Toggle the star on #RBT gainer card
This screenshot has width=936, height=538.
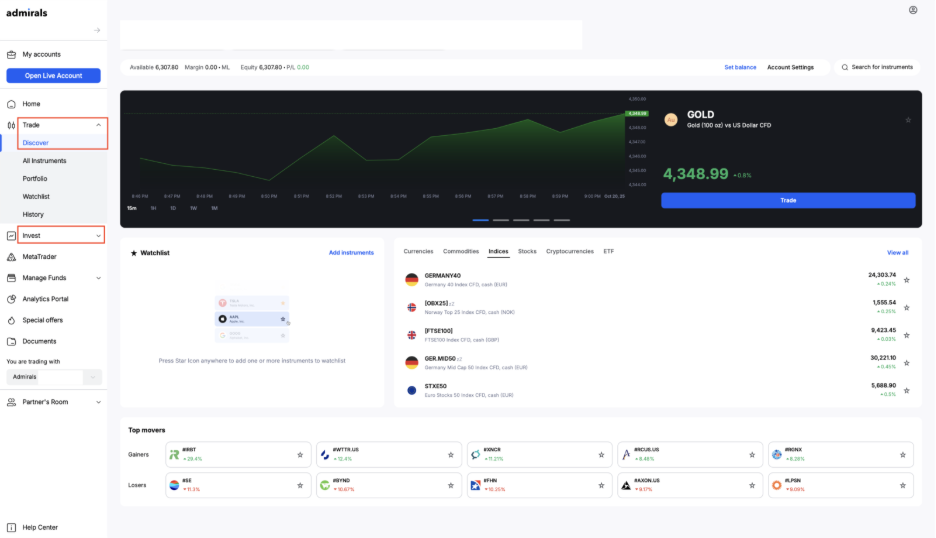click(300, 455)
